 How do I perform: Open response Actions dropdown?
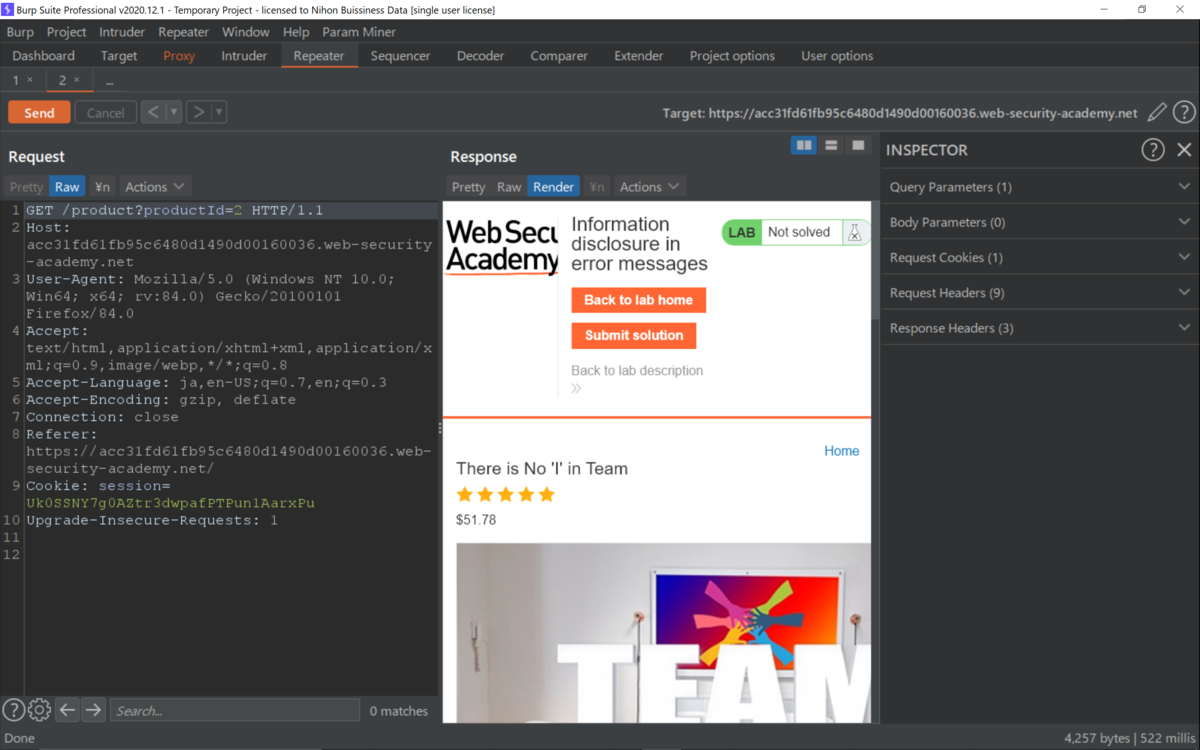click(x=650, y=187)
